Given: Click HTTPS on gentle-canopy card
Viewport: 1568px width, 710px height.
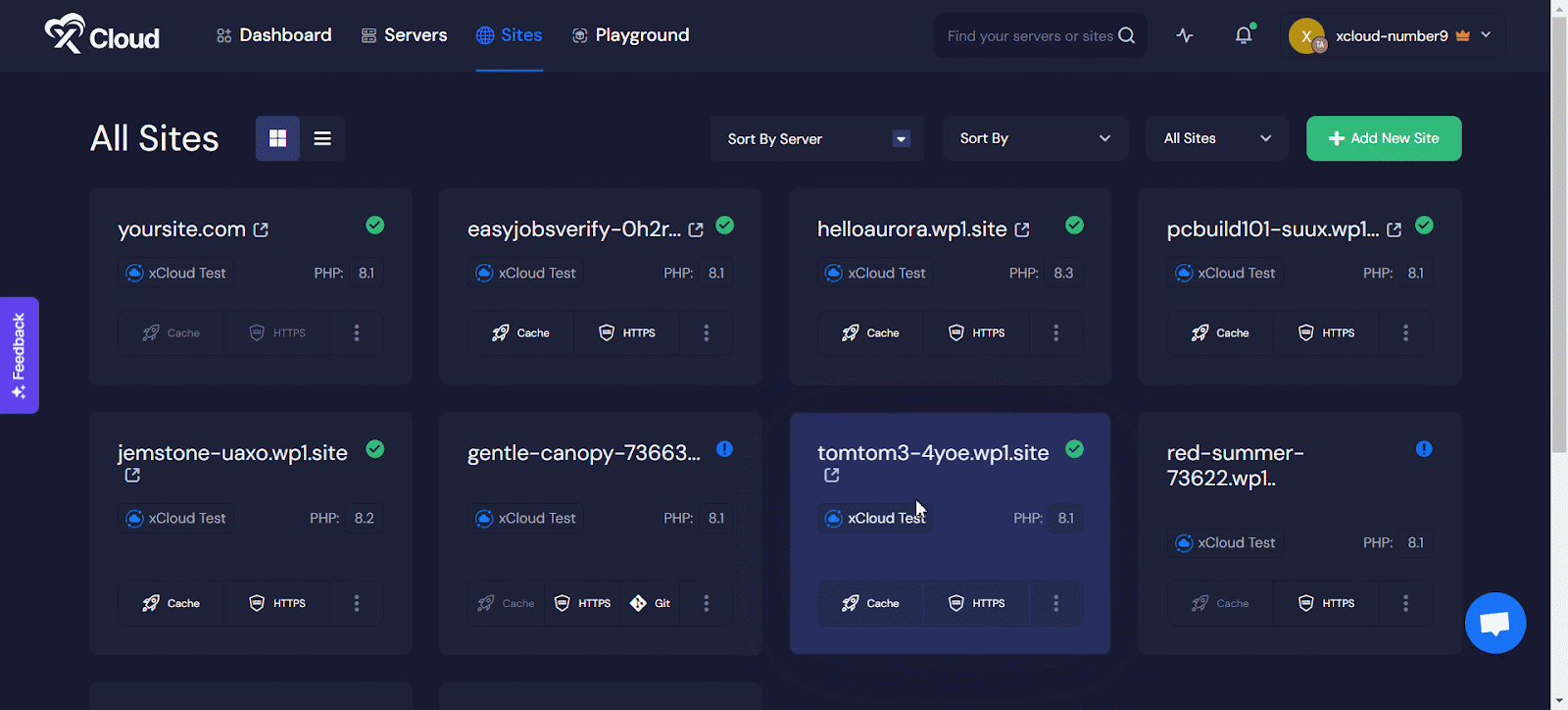Looking at the screenshot, I should click(x=583, y=603).
